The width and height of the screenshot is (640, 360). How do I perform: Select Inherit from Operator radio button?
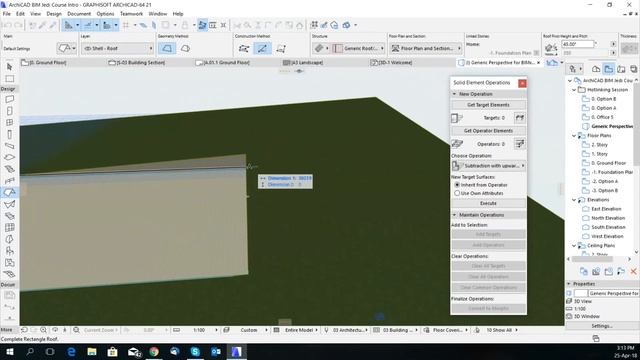pos(457,185)
